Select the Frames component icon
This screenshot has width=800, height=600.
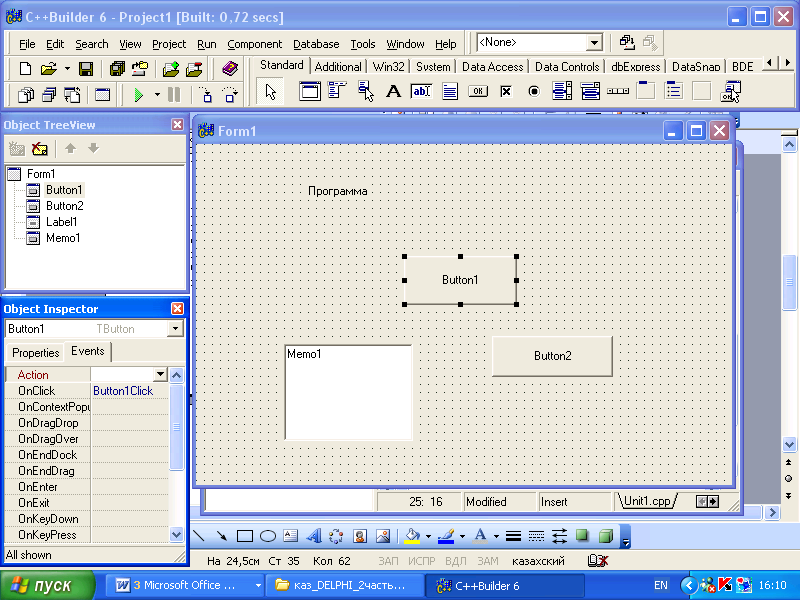point(309,91)
